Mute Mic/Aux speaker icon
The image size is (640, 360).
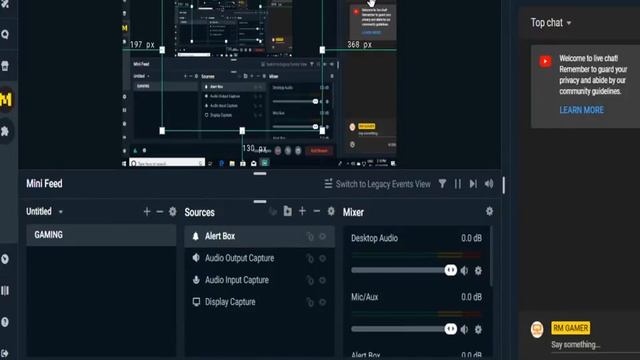pyautogui.click(x=464, y=329)
